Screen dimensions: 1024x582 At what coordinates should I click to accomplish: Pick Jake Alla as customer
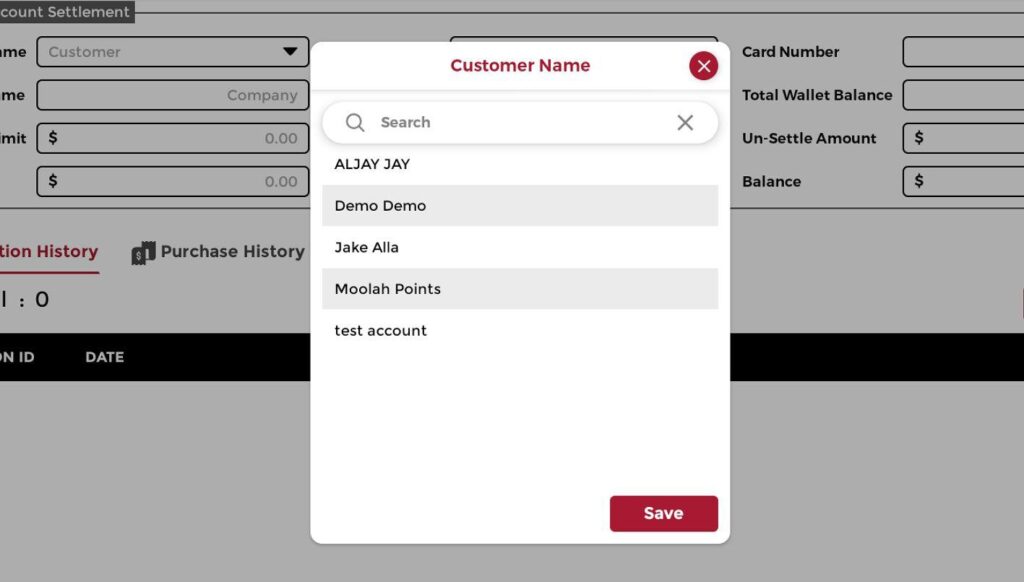pos(366,247)
